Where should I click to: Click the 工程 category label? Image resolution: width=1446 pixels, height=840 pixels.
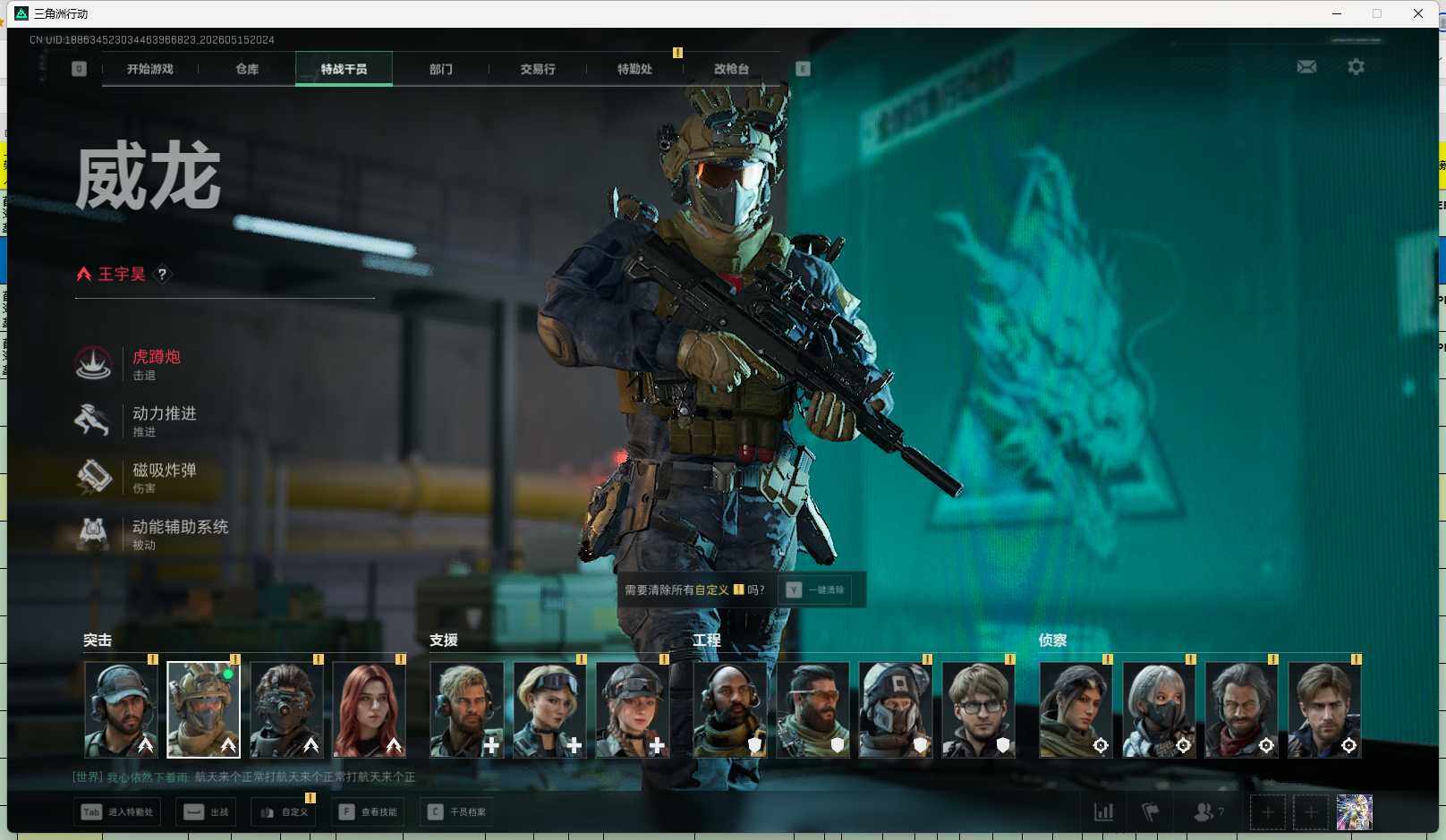click(x=707, y=641)
